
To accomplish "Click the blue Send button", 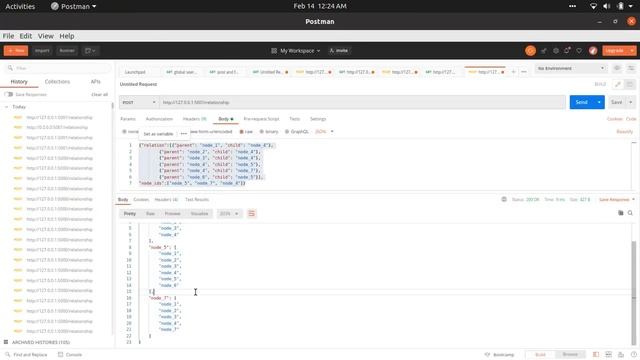I will (582, 102).
